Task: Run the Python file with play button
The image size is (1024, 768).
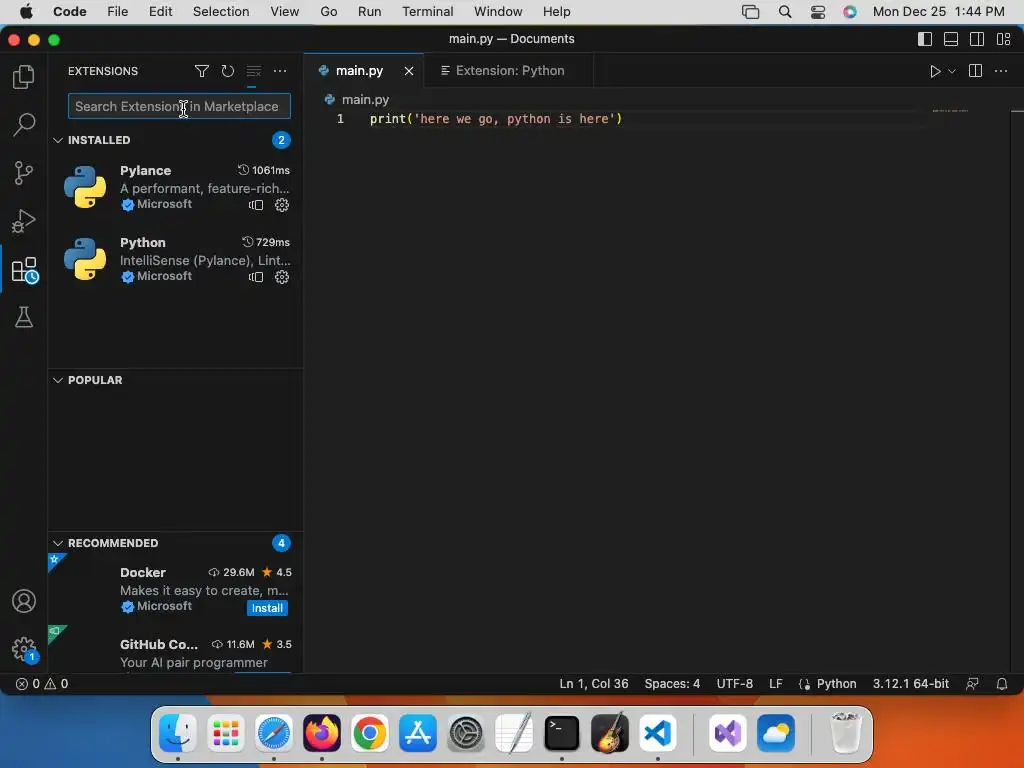Action: point(935,71)
